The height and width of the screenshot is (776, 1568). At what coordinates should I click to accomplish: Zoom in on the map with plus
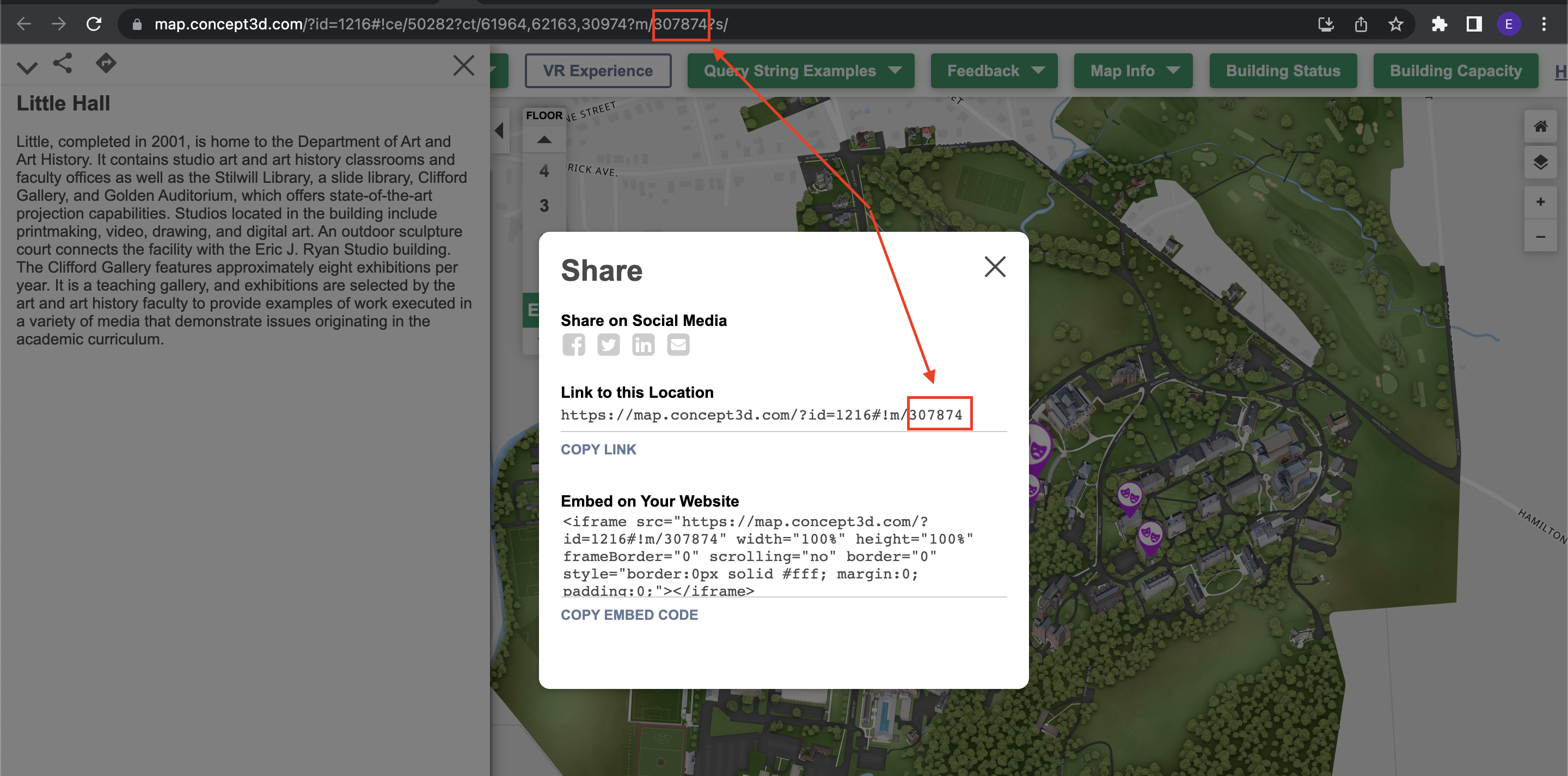point(1540,201)
